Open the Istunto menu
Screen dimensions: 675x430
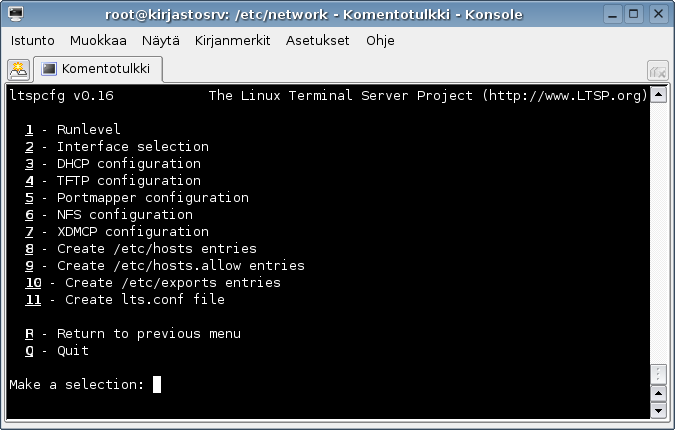[33, 41]
